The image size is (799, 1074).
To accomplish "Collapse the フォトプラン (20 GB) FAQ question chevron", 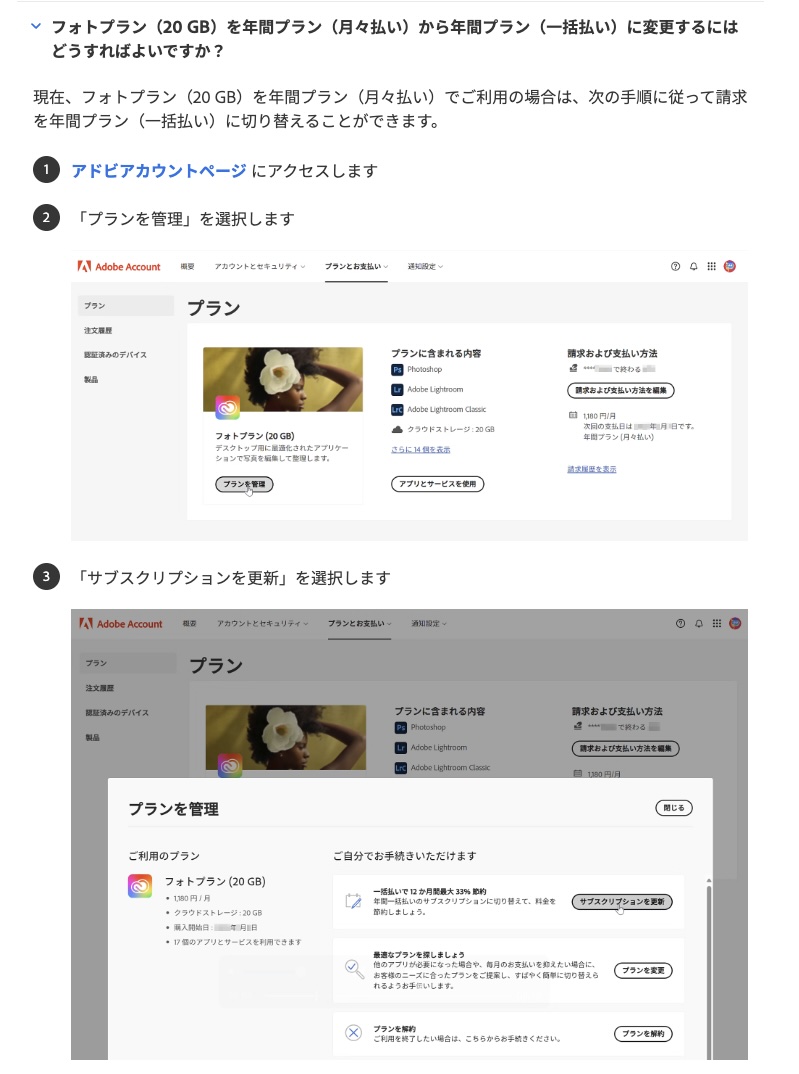I will pyautogui.click(x=36, y=26).
